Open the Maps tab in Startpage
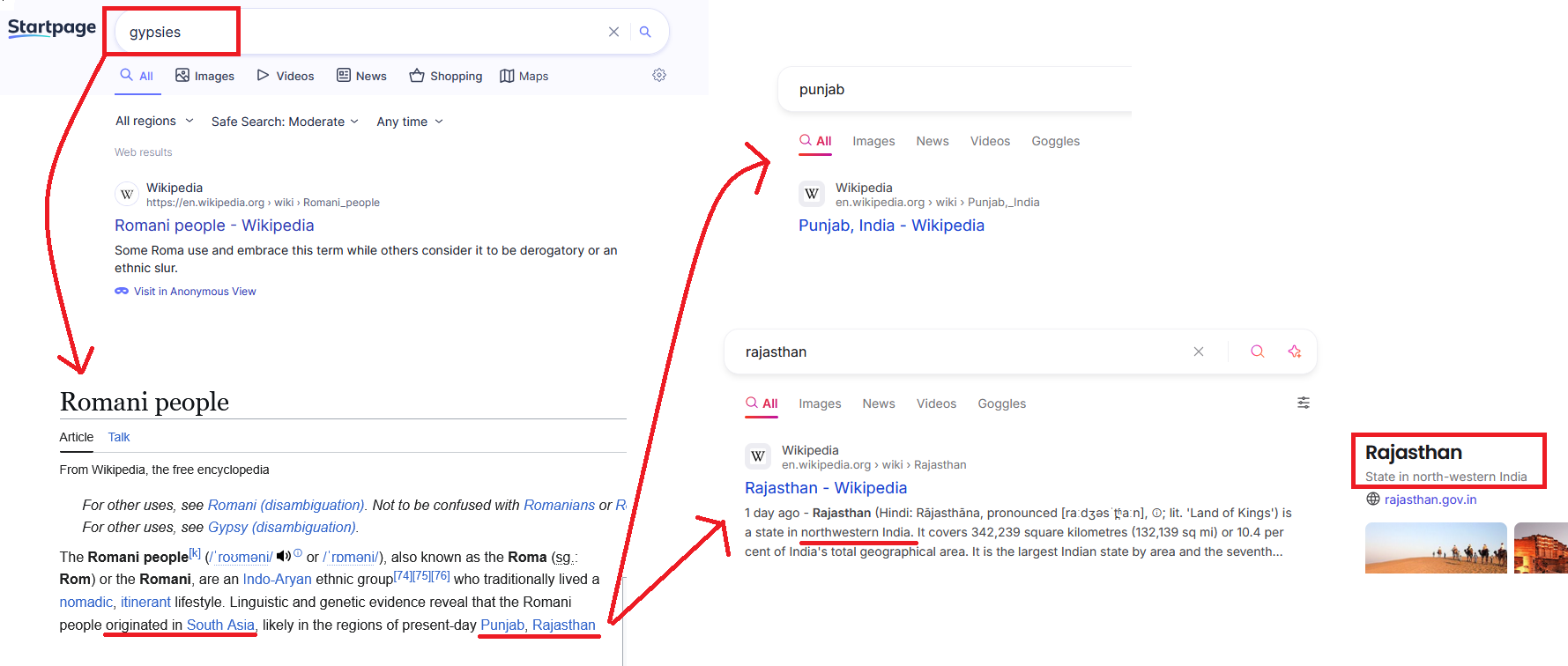Screen dimensions: 1568x666 click(x=524, y=76)
